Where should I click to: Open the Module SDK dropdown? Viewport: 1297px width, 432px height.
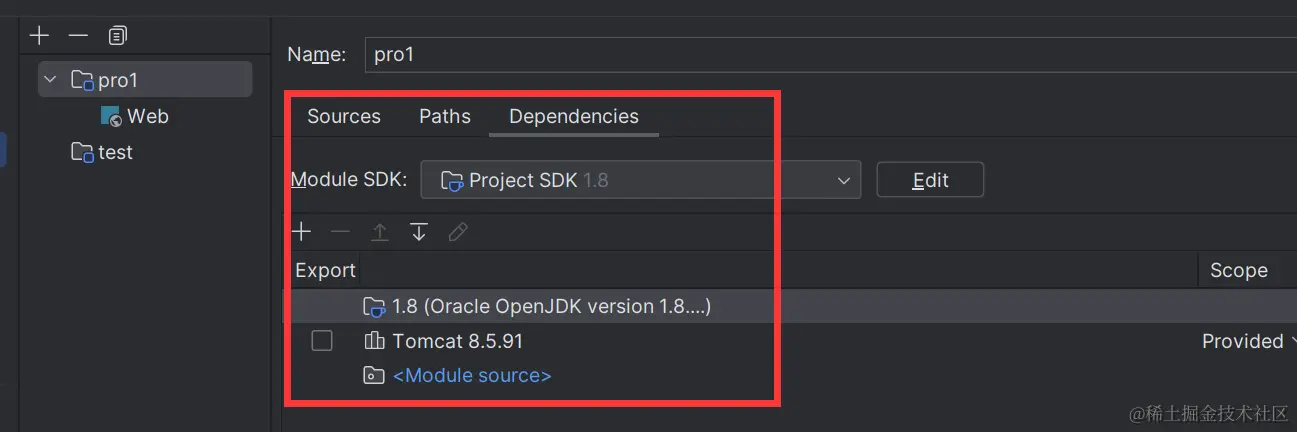point(640,180)
